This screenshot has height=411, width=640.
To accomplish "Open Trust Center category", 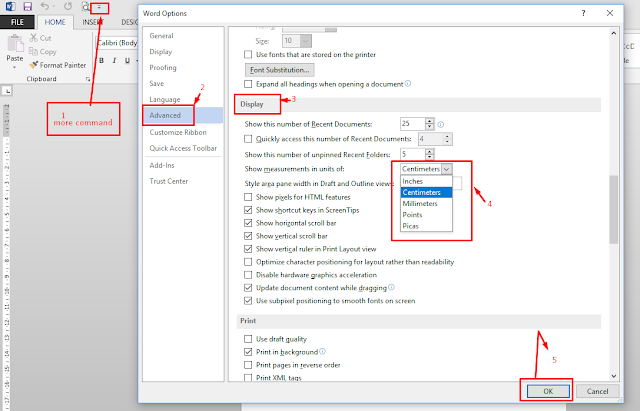I will pos(169,181).
